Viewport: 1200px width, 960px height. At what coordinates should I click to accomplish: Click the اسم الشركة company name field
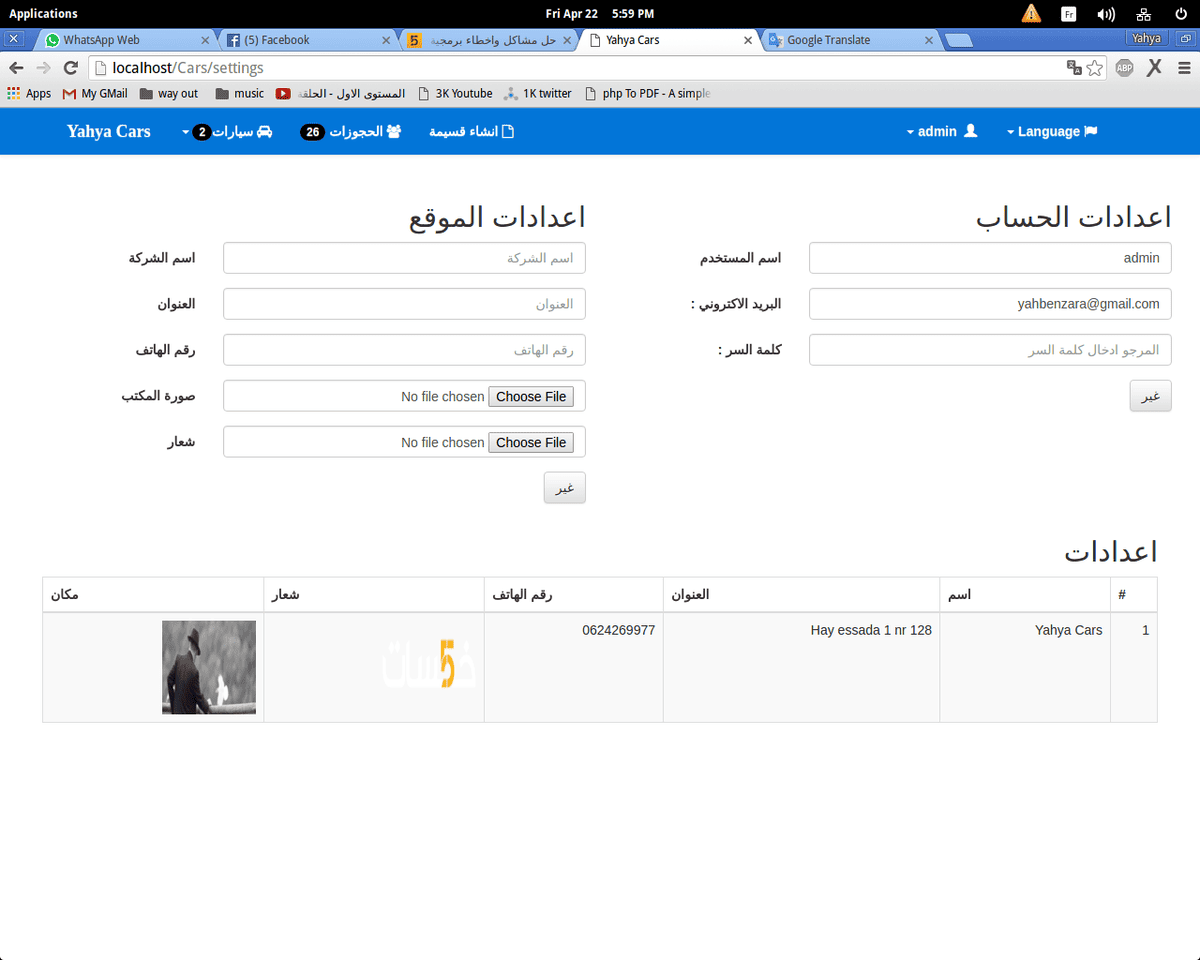[404, 258]
